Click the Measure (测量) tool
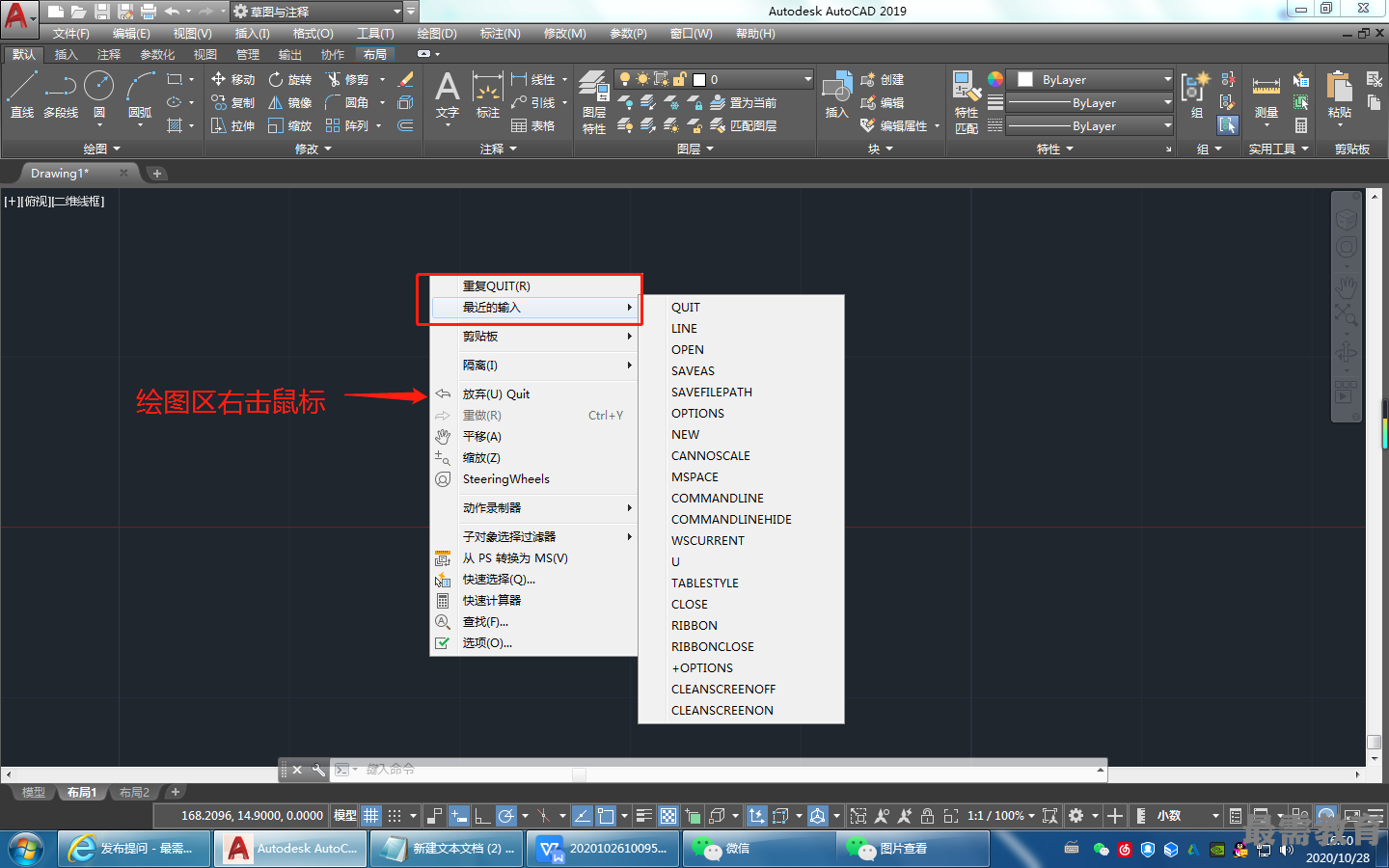 click(1266, 95)
